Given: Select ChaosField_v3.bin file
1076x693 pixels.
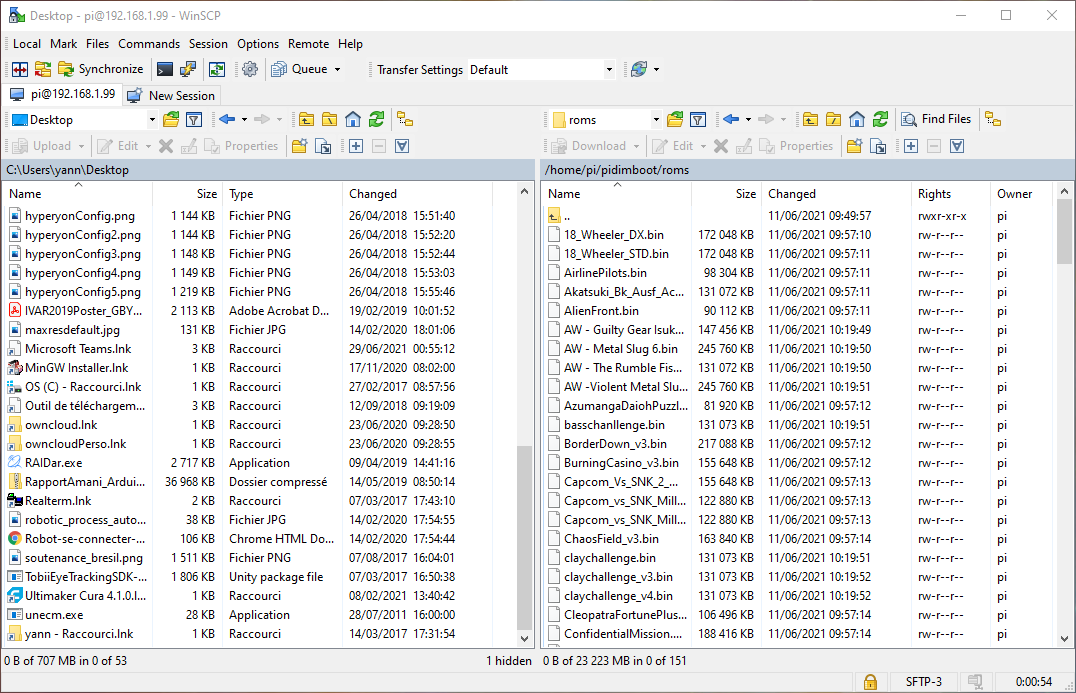Looking at the screenshot, I should tap(611, 539).
